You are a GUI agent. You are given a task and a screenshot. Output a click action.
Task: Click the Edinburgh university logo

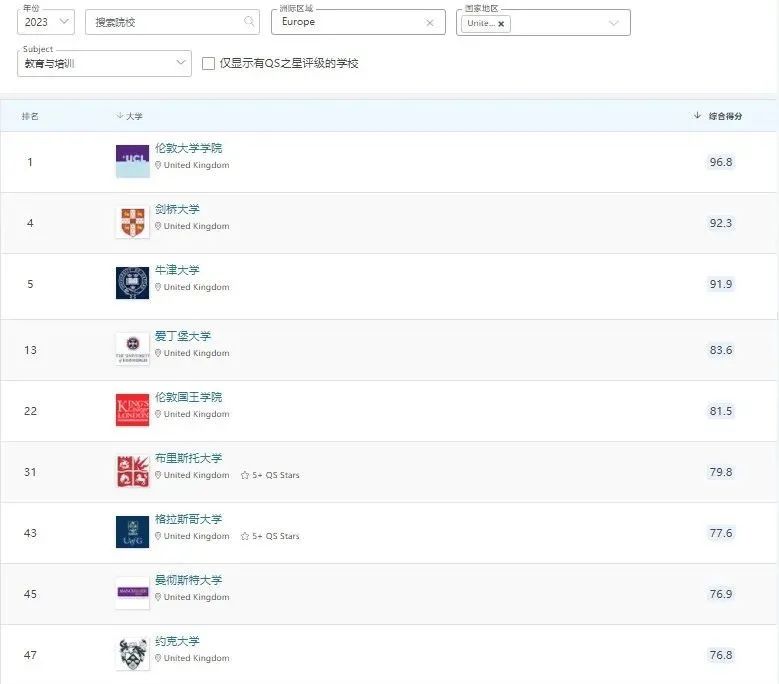pyautogui.click(x=133, y=349)
